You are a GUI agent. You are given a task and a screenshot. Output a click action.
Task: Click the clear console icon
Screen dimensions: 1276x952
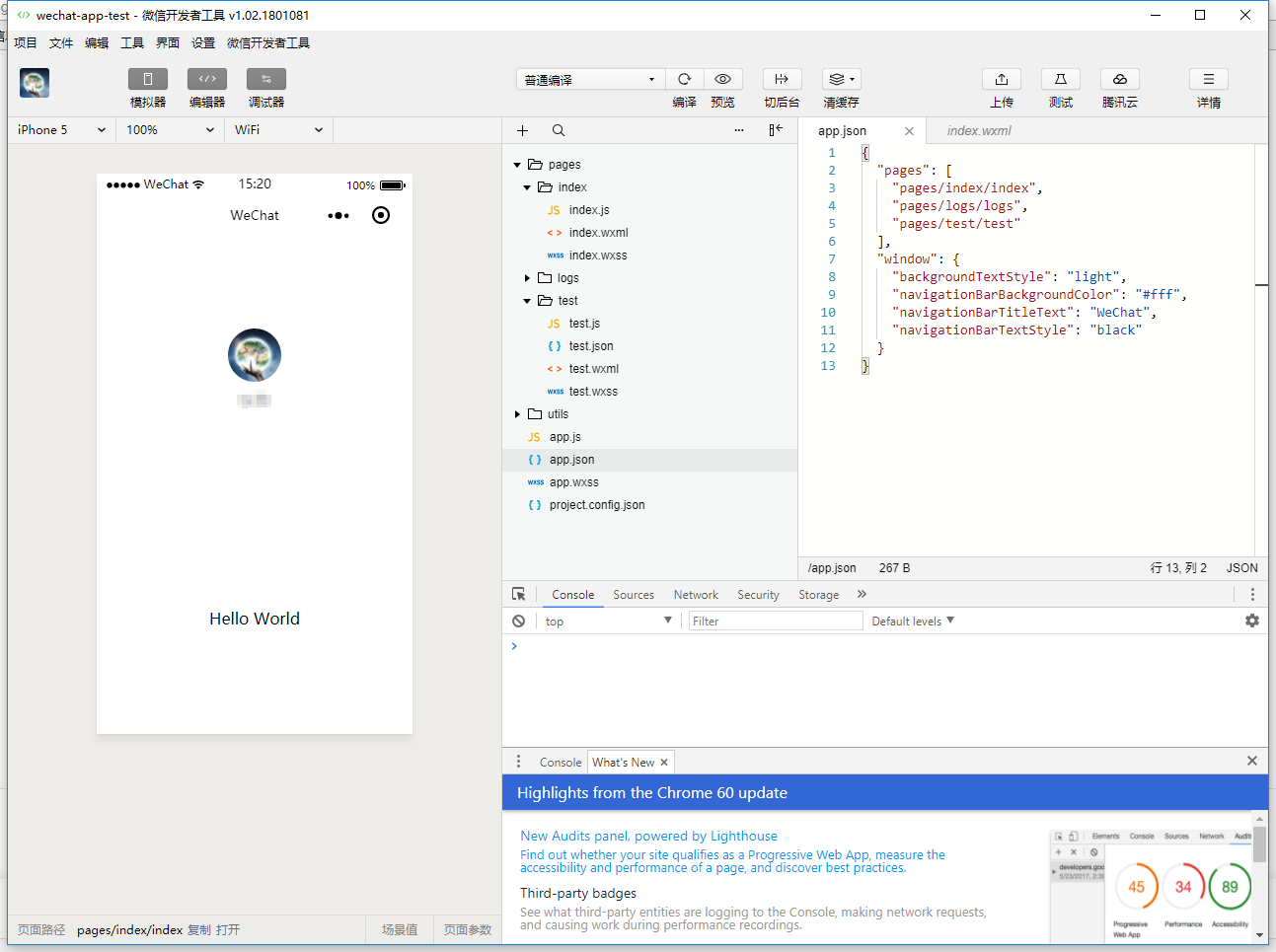[x=519, y=621]
